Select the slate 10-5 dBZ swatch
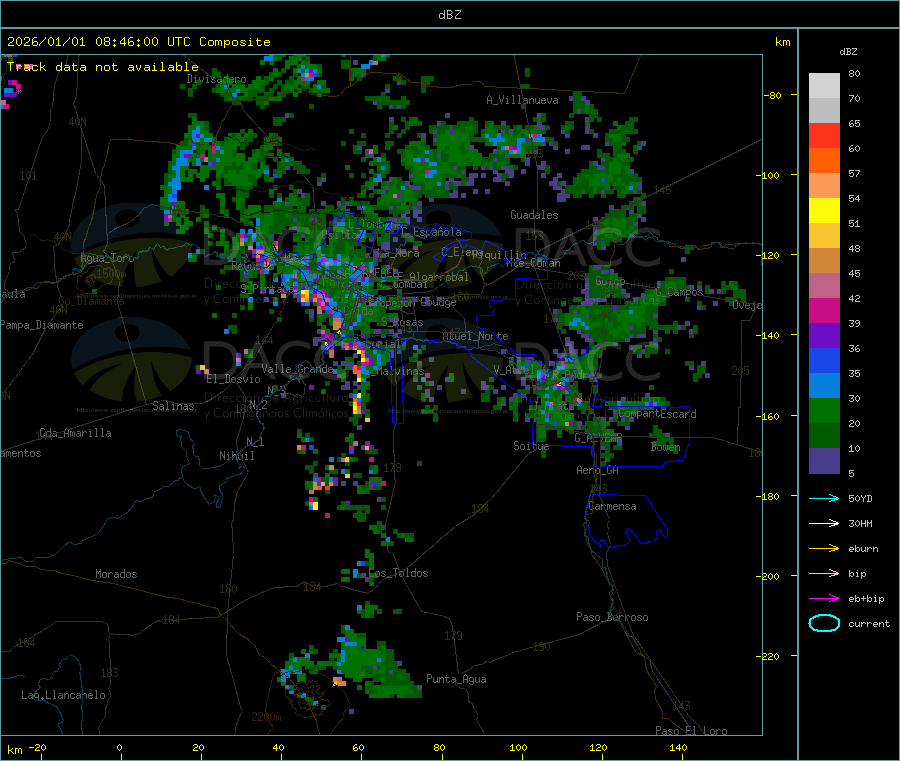The width and height of the screenshot is (900, 761). click(824, 461)
